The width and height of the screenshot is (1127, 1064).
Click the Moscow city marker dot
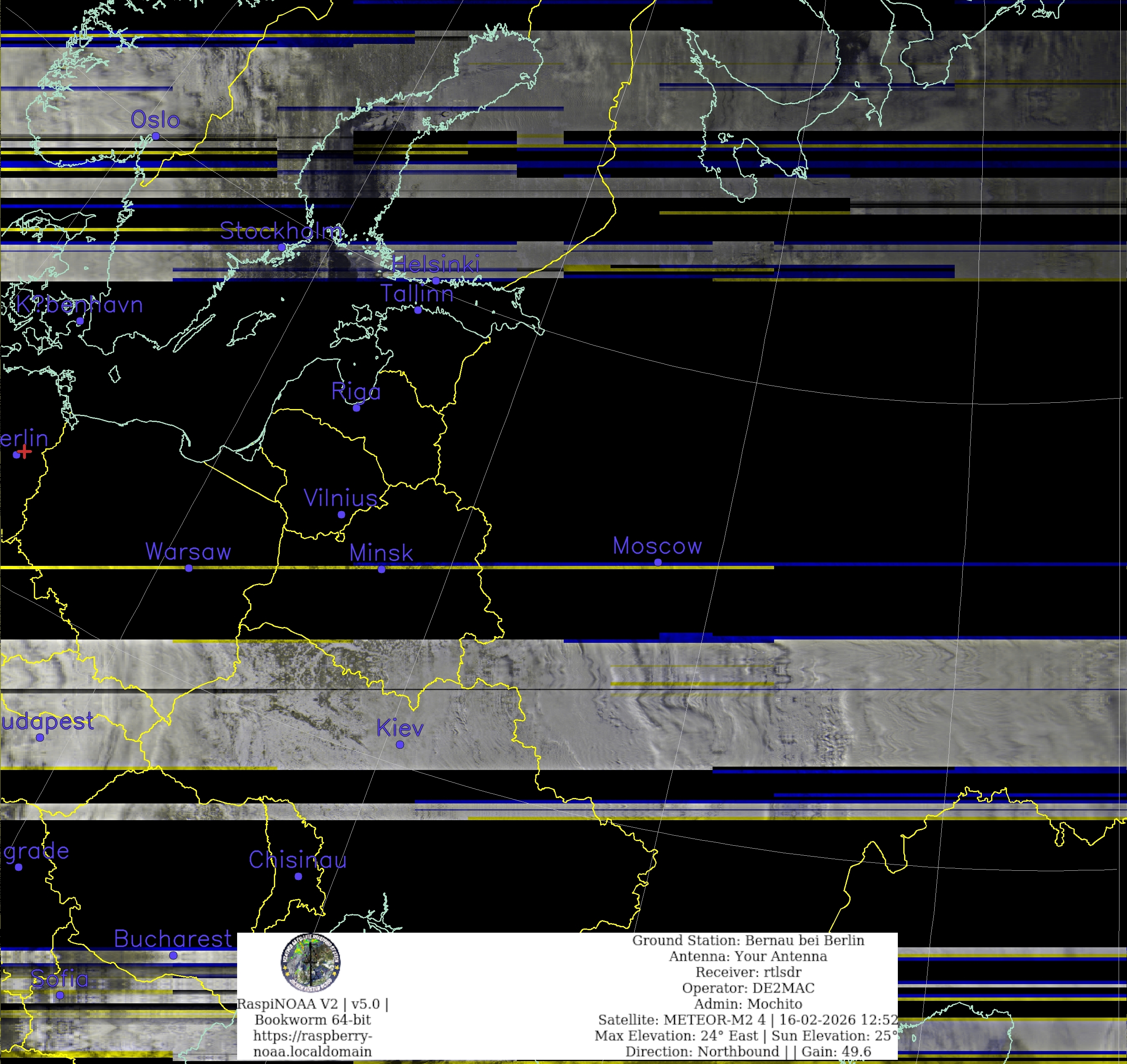pyautogui.click(x=658, y=562)
